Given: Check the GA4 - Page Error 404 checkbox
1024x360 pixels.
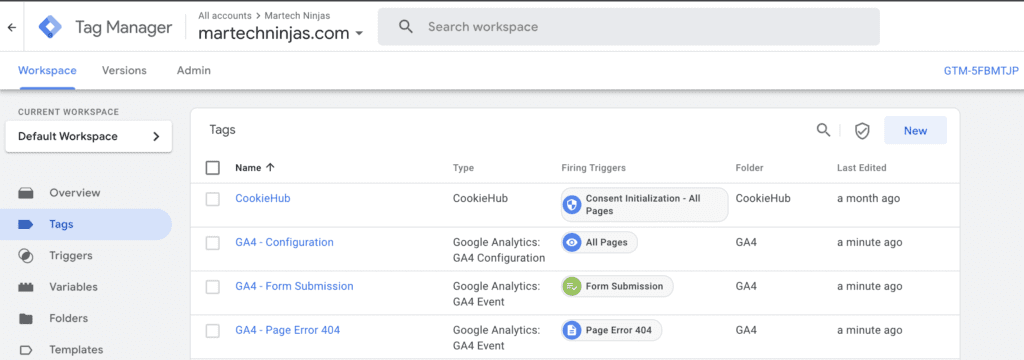Looking at the screenshot, I should pos(212,331).
